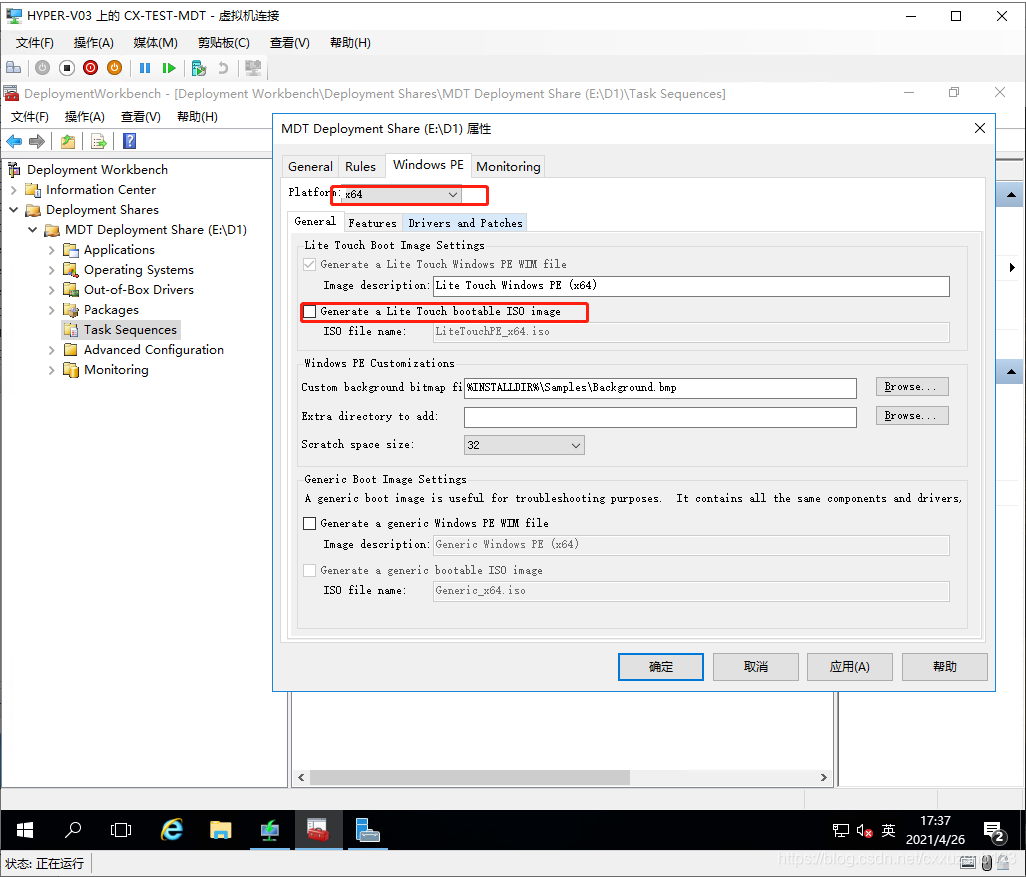The image size is (1026, 877).
Task: Click the Enhanced Session icon
Action: pyautogui.click(x=253, y=67)
